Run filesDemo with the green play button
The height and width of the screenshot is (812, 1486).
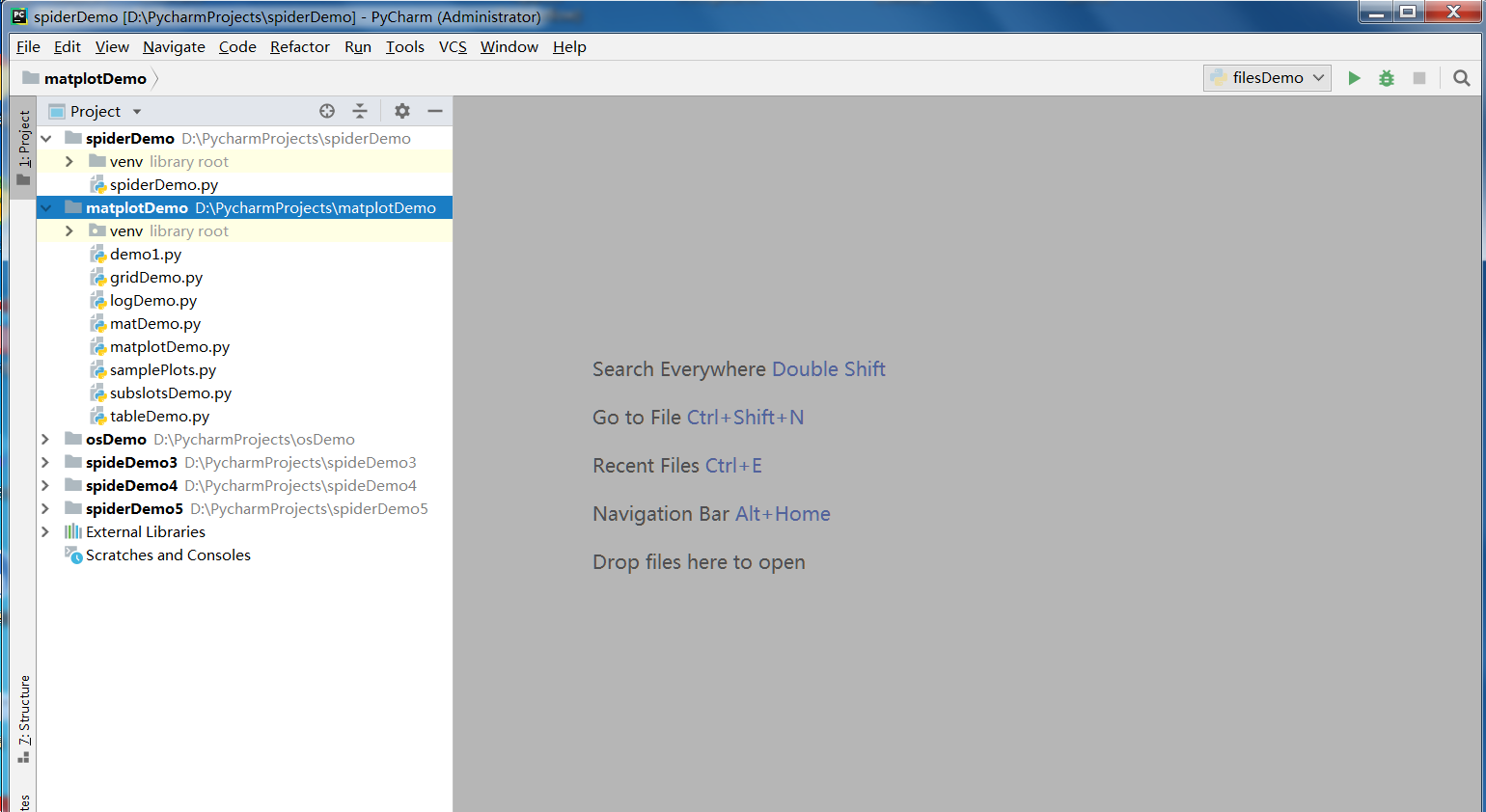coord(1354,78)
